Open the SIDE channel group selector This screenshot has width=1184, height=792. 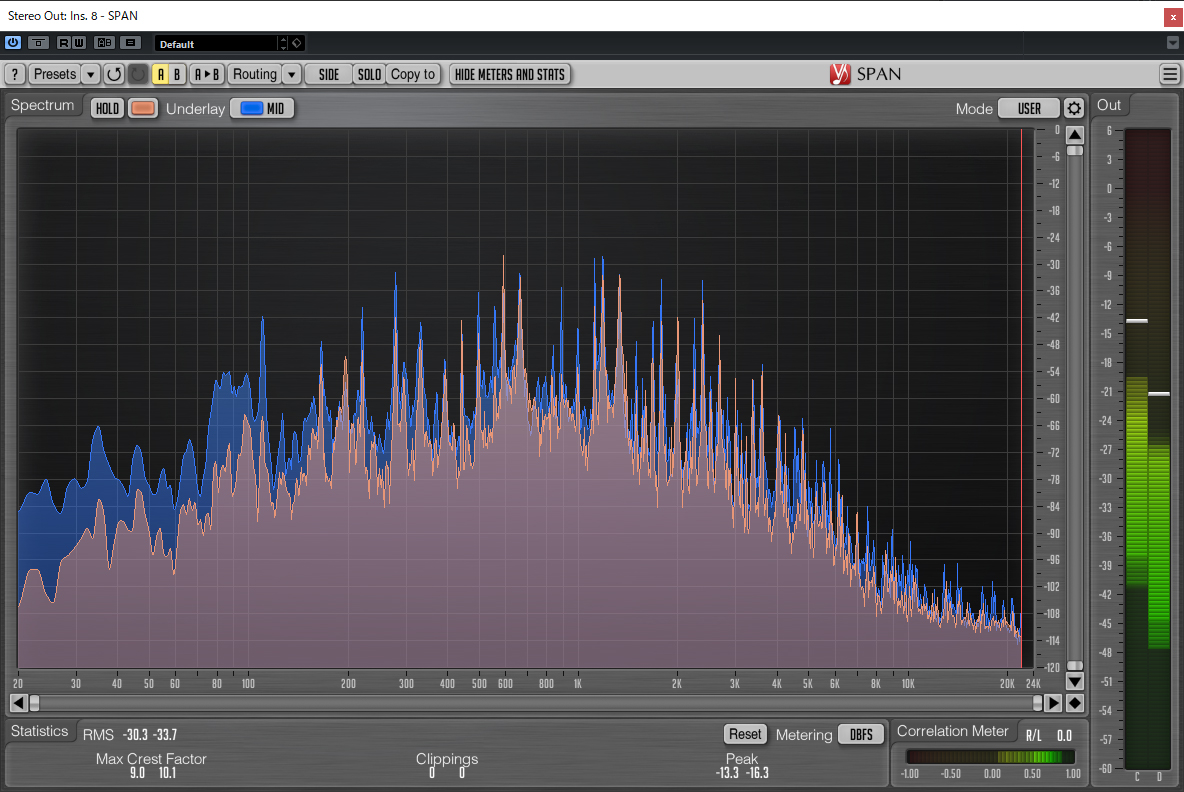(328, 74)
